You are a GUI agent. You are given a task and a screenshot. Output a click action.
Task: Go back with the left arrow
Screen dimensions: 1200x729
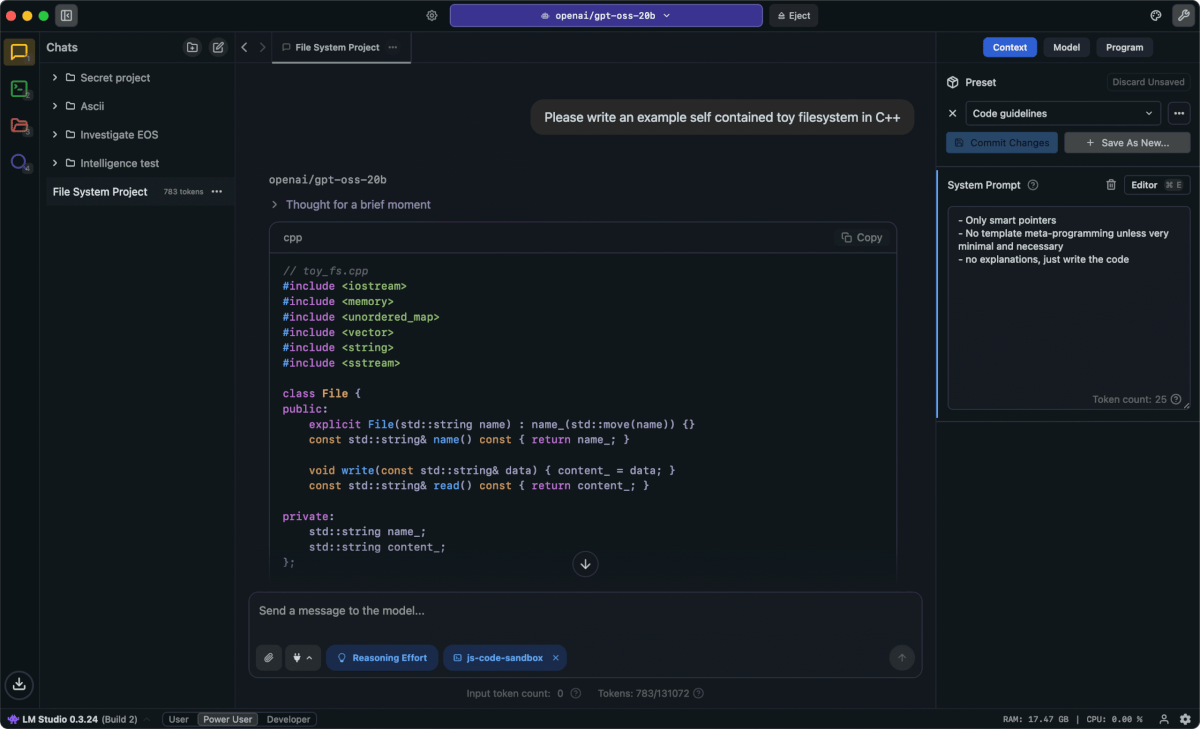pyautogui.click(x=244, y=47)
